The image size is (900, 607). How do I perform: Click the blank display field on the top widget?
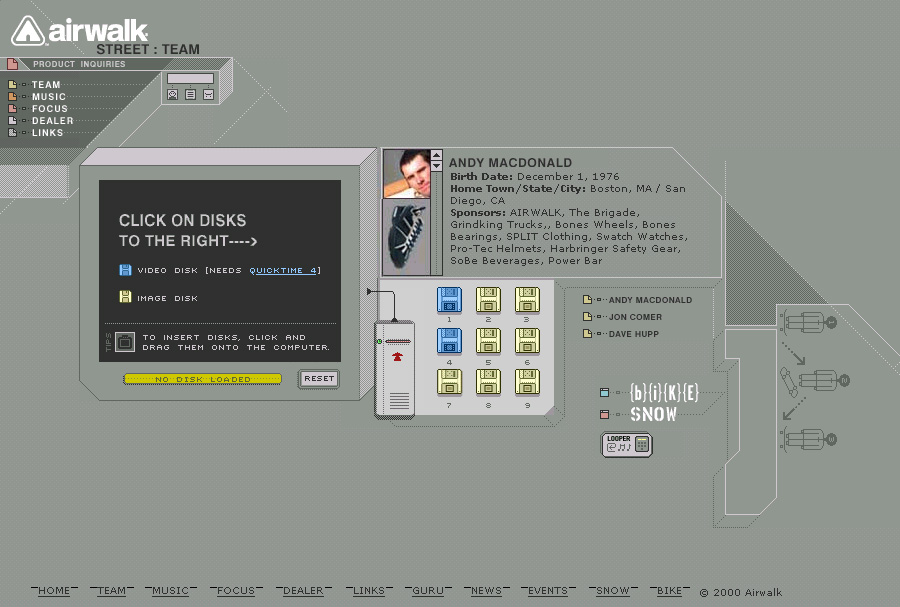click(191, 79)
